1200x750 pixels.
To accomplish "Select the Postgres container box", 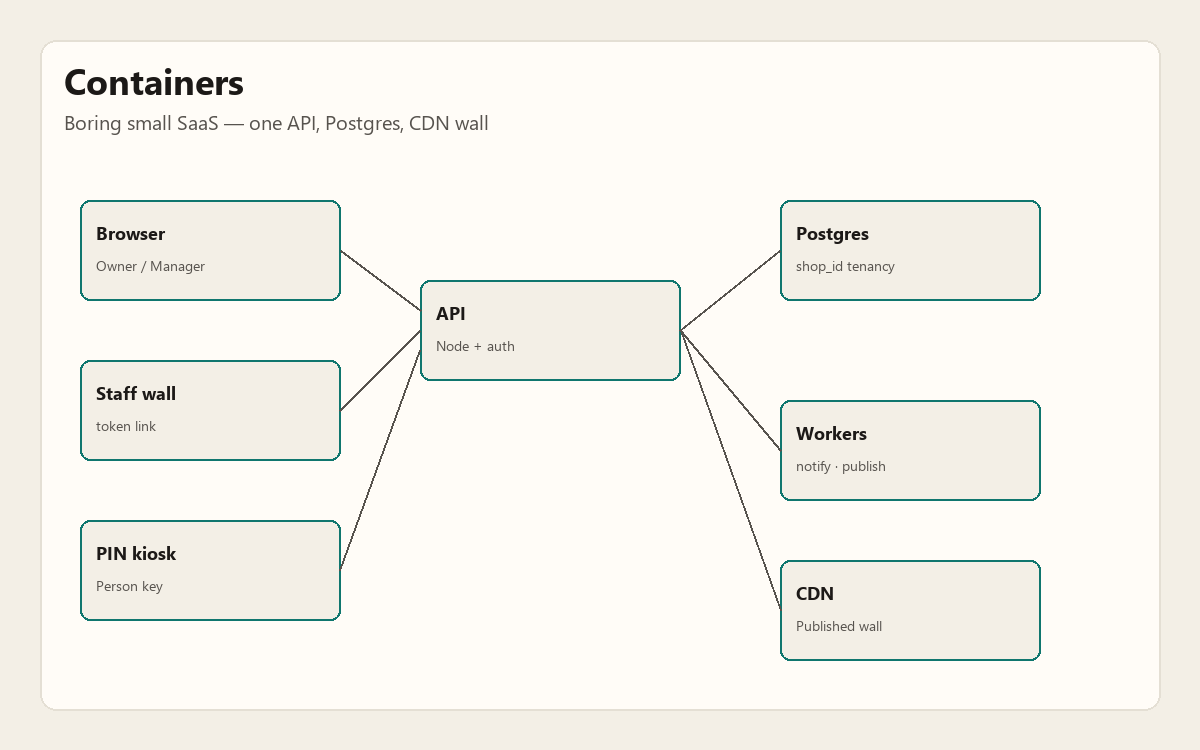I will pos(910,250).
